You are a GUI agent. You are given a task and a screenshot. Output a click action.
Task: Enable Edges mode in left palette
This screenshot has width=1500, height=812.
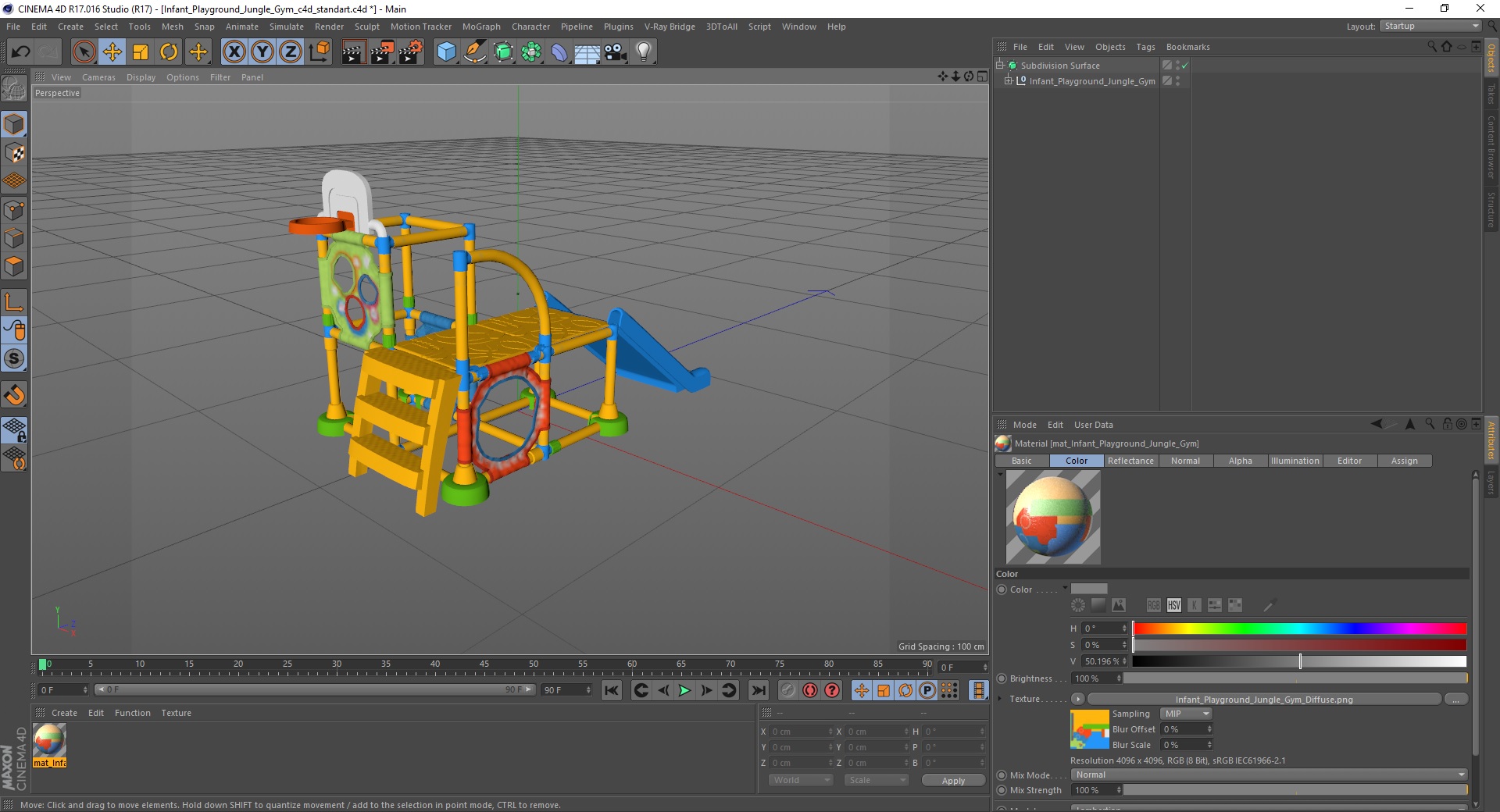pos(14,237)
